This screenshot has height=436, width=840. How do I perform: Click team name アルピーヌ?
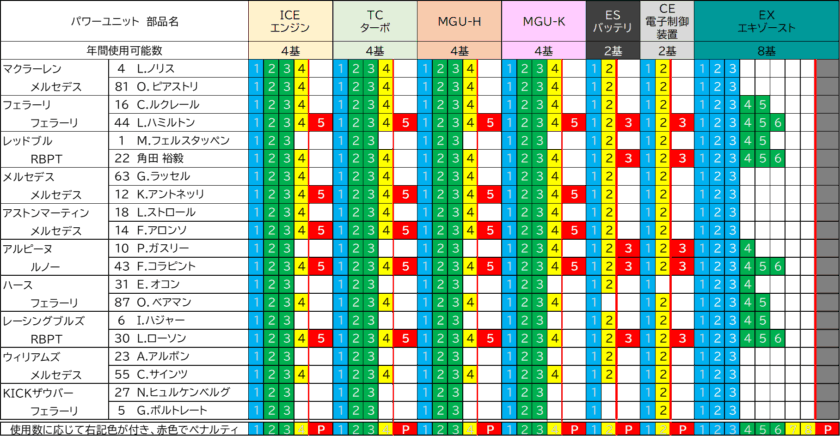[27, 249]
